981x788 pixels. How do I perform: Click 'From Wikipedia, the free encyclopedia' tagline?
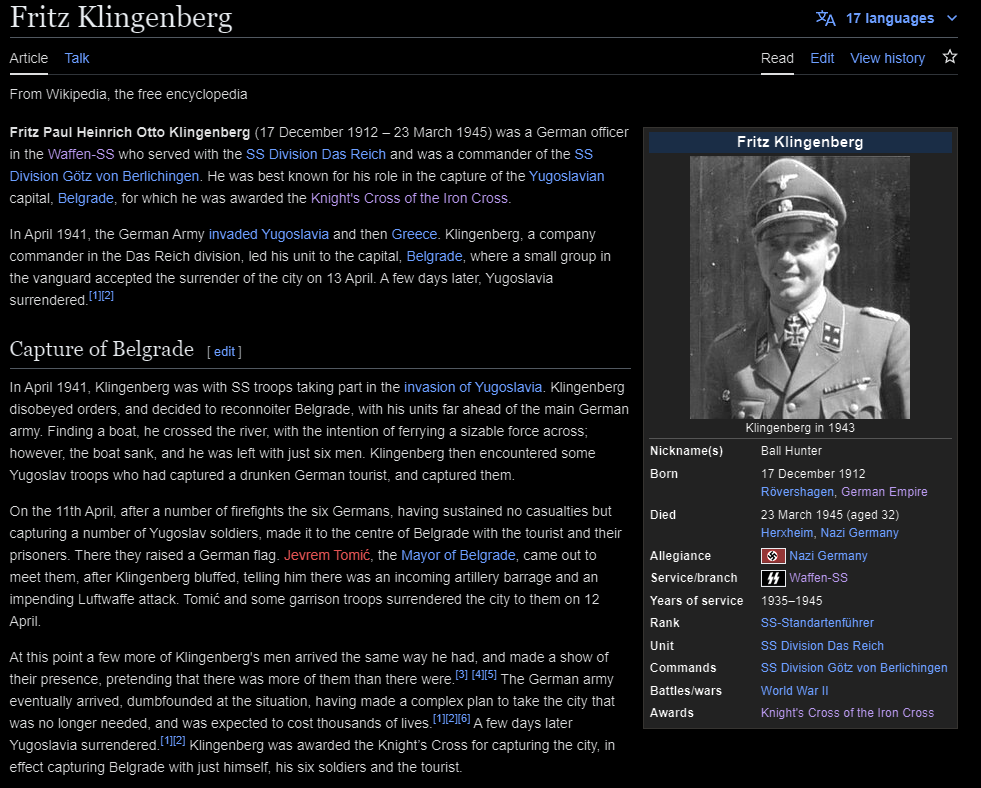(x=128, y=94)
